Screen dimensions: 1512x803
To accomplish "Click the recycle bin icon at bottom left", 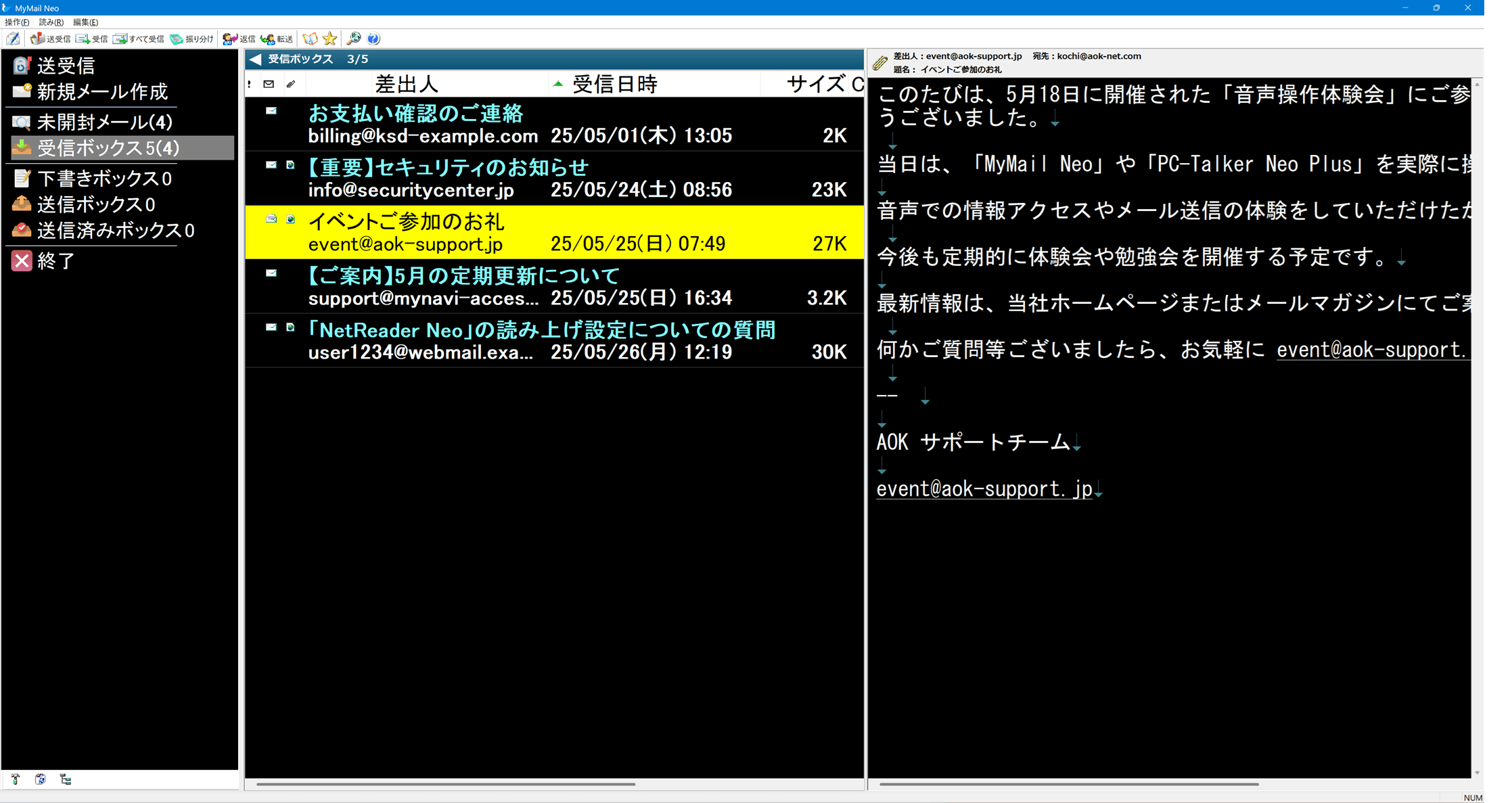I will coord(41,779).
